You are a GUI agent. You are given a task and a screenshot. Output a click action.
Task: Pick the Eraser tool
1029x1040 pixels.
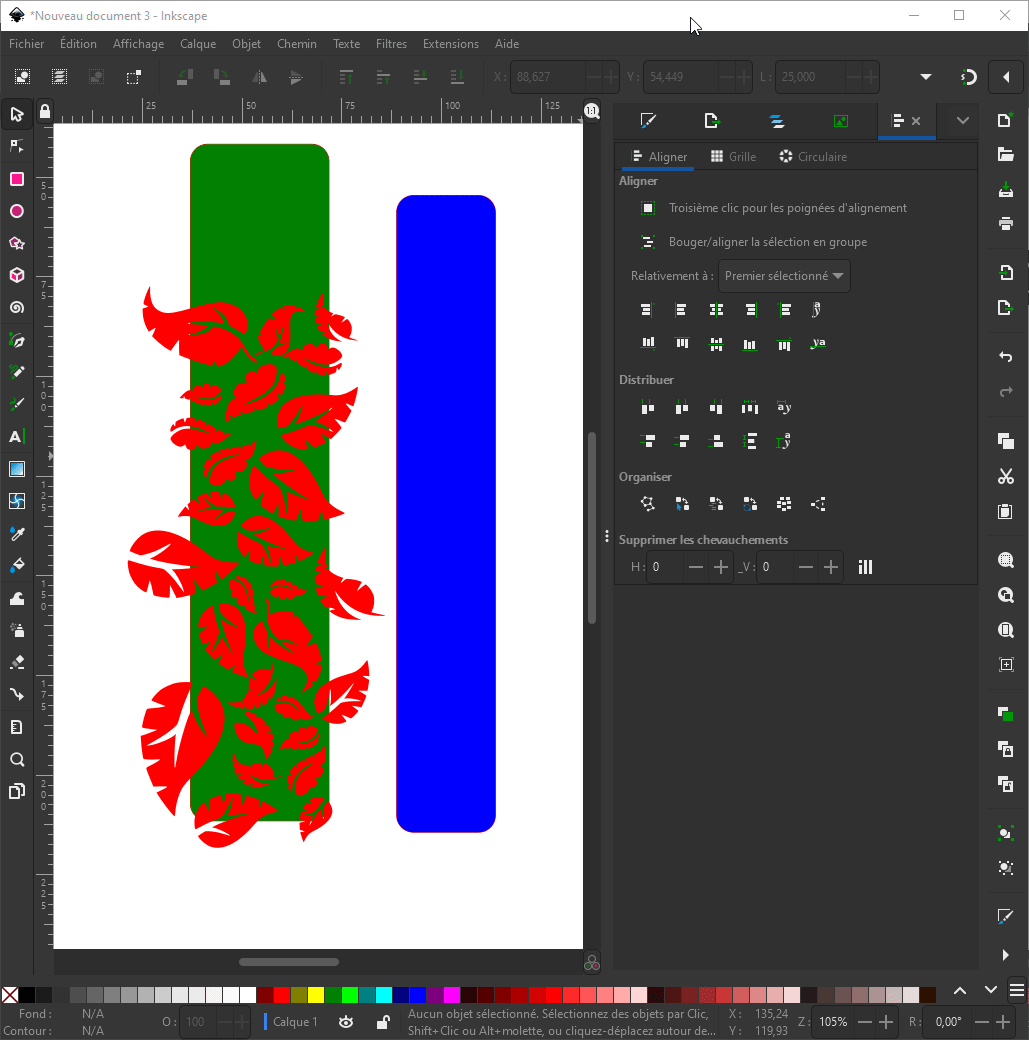coord(16,662)
